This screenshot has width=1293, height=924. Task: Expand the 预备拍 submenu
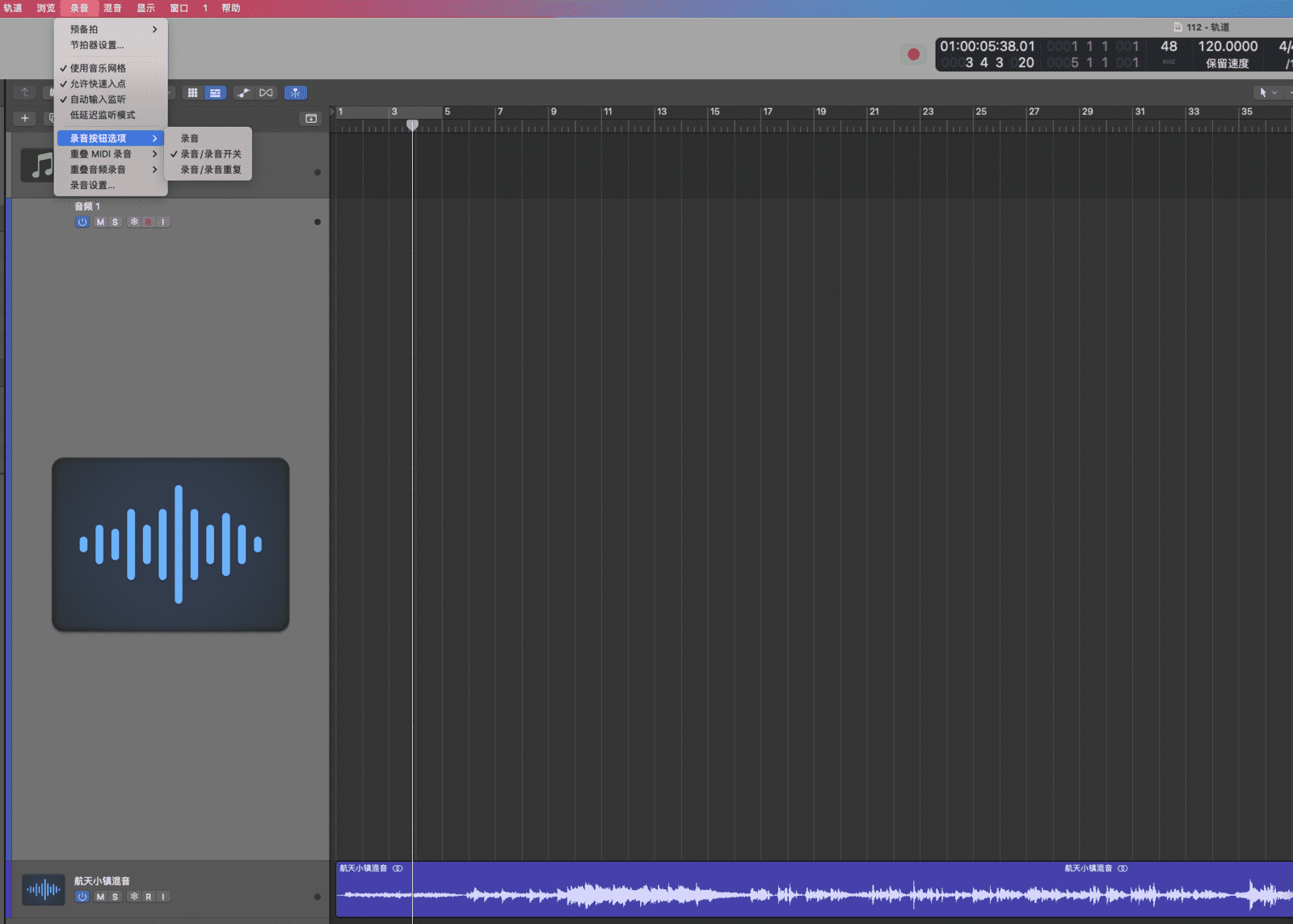tap(112, 29)
